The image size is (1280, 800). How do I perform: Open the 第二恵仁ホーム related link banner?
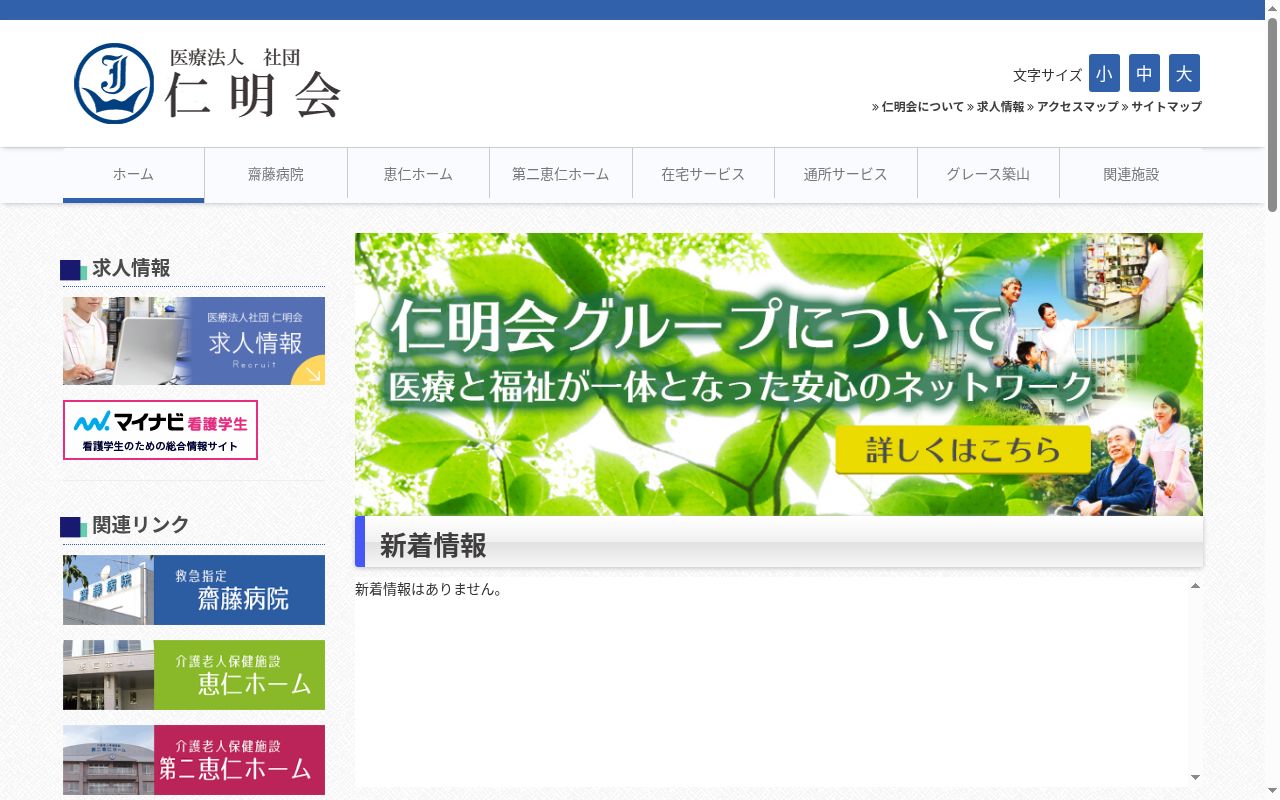click(x=194, y=760)
